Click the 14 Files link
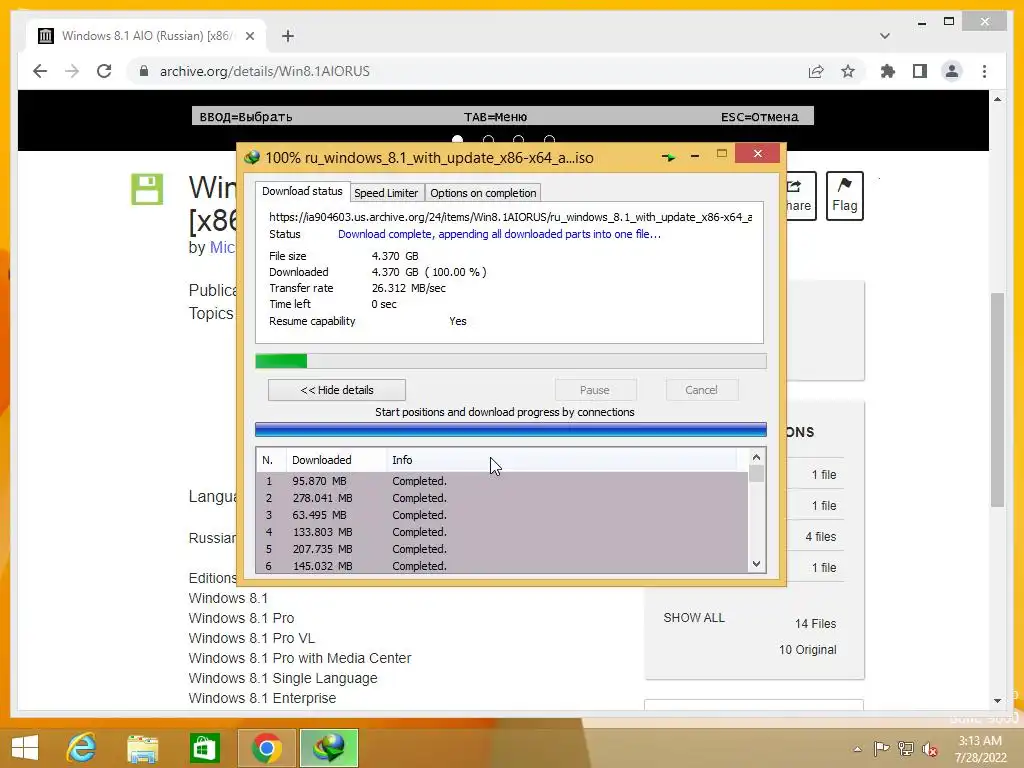The width and height of the screenshot is (1024, 768). 815,624
